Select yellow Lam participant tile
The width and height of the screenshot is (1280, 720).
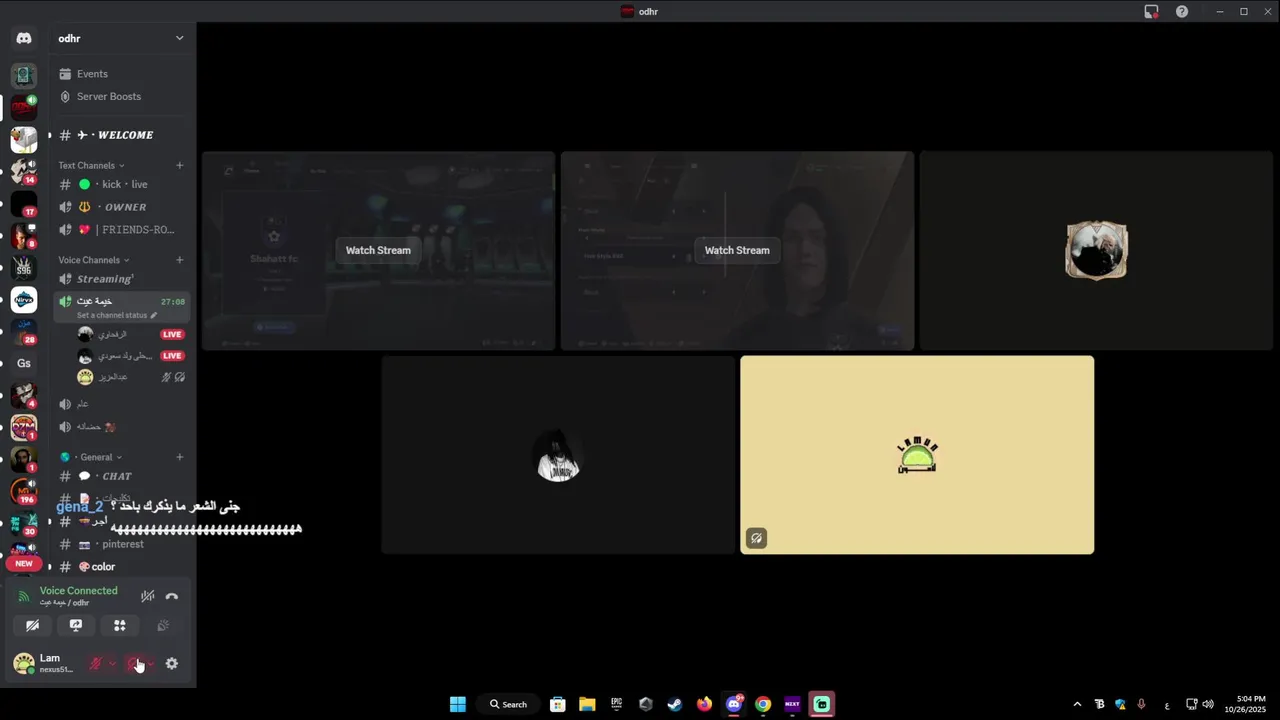(x=917, y=455)
